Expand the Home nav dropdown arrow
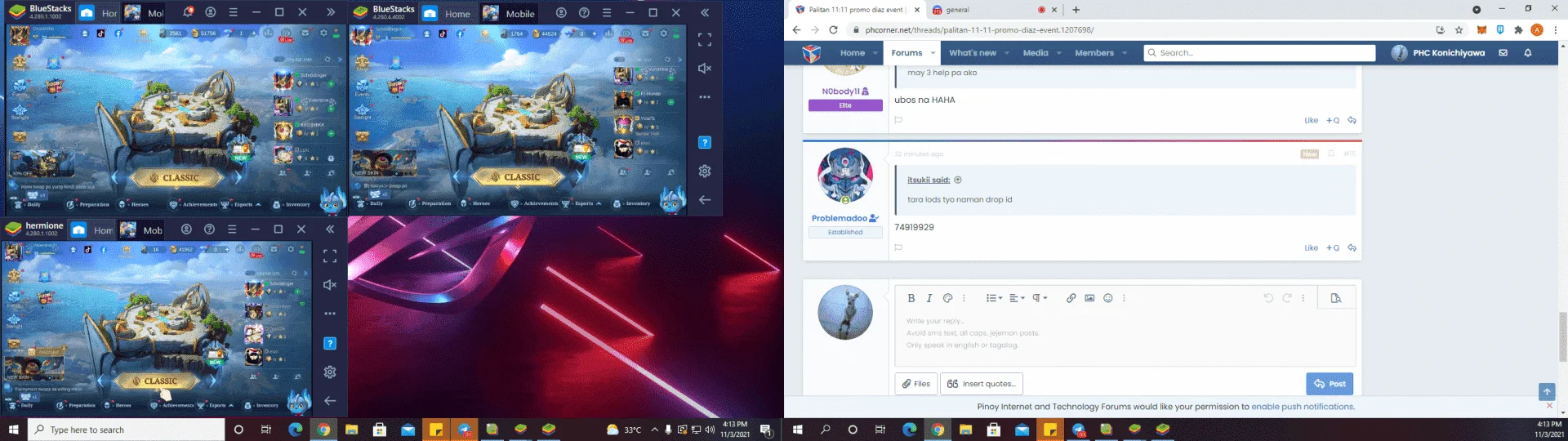 click(x=875, y=53)
